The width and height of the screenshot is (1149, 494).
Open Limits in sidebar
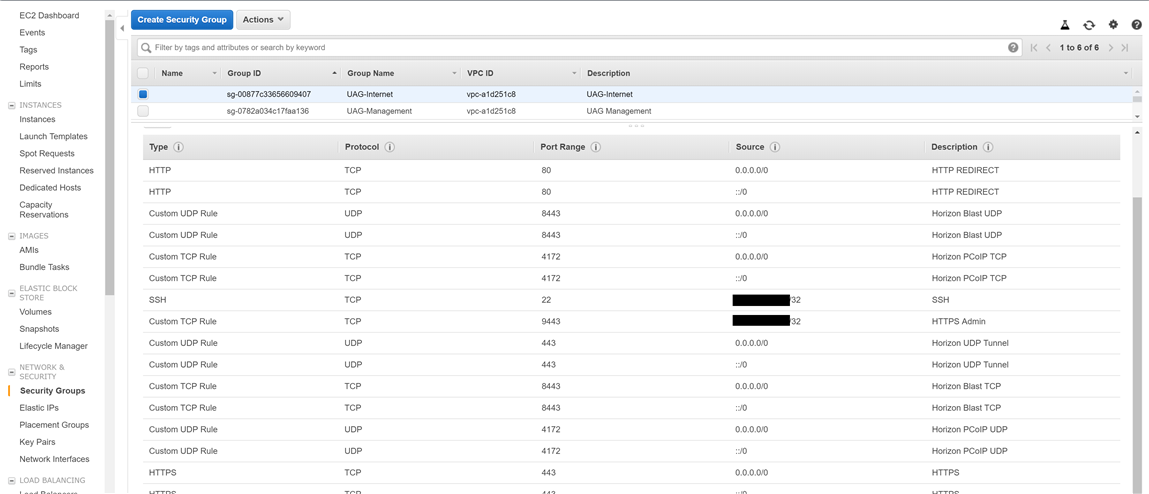31,84
